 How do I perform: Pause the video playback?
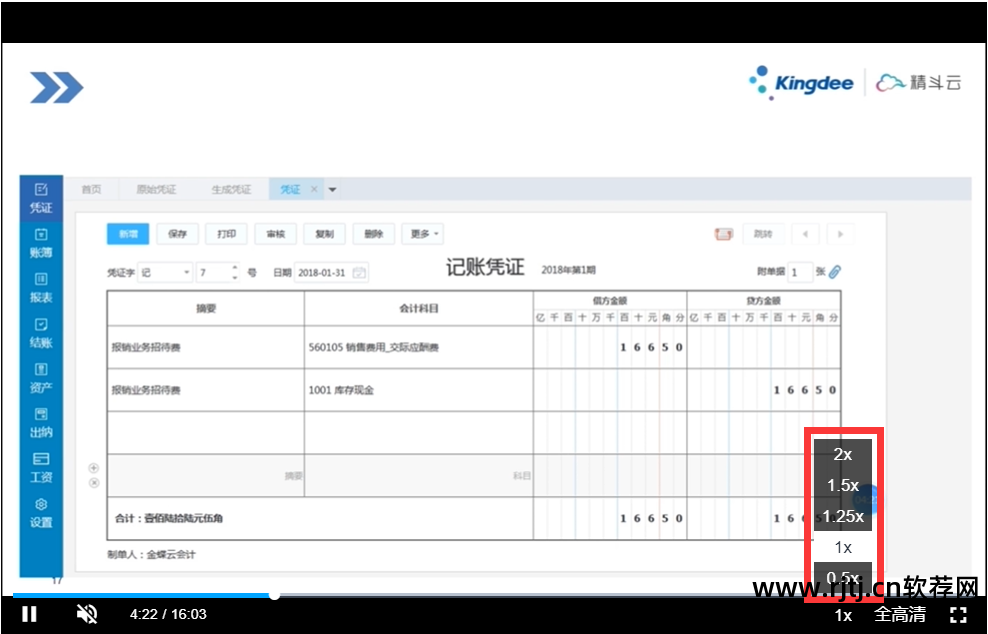click(x=29, y=614)
